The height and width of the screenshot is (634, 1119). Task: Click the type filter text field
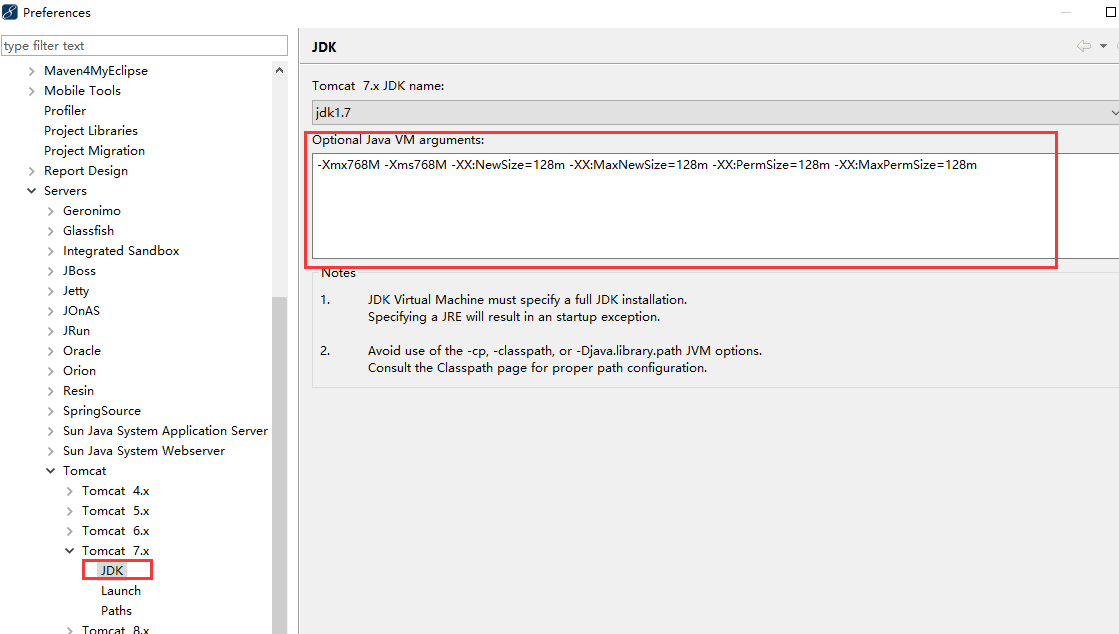(x=144, y=46)
